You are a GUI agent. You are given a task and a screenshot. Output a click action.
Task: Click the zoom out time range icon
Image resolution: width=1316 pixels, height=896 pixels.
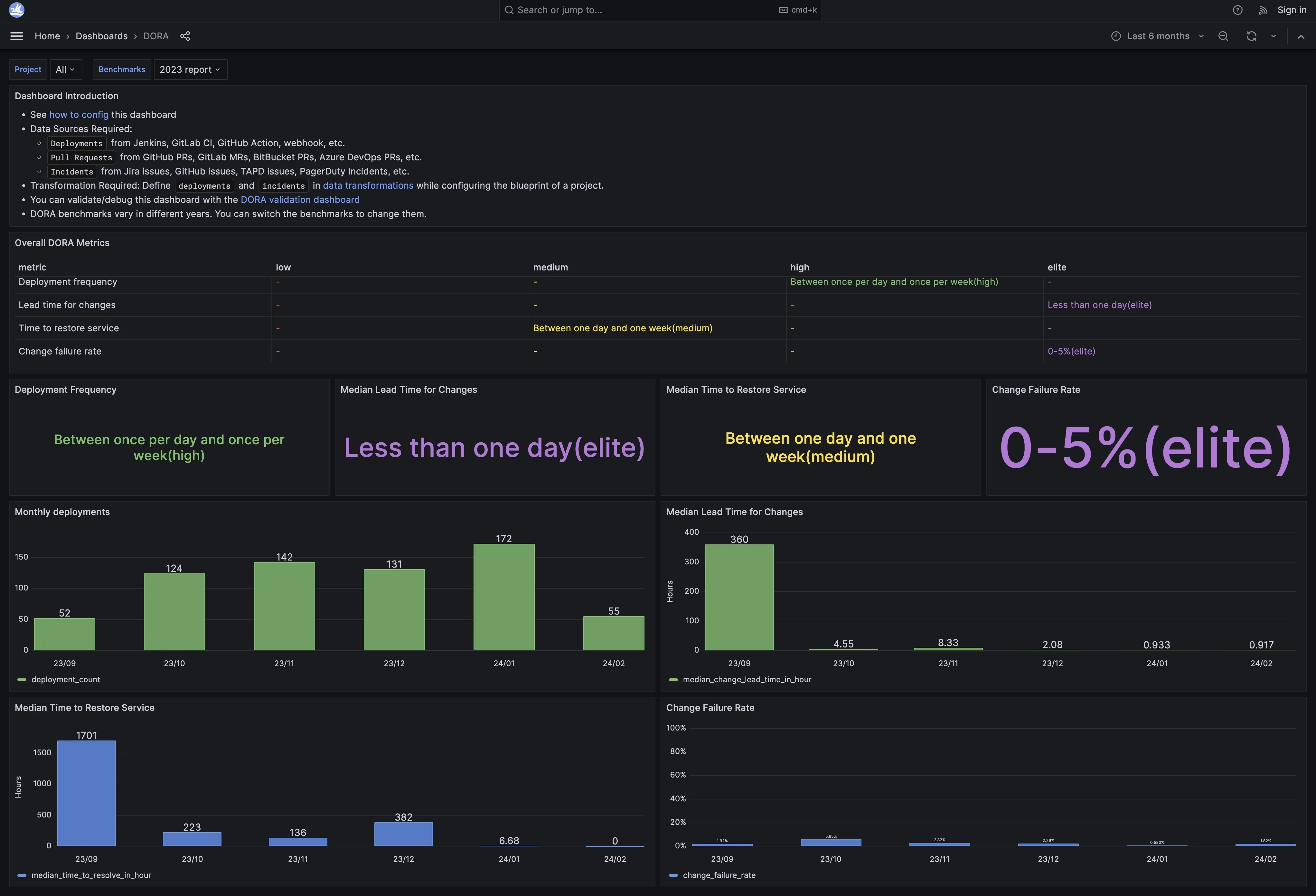(1223, 36)
